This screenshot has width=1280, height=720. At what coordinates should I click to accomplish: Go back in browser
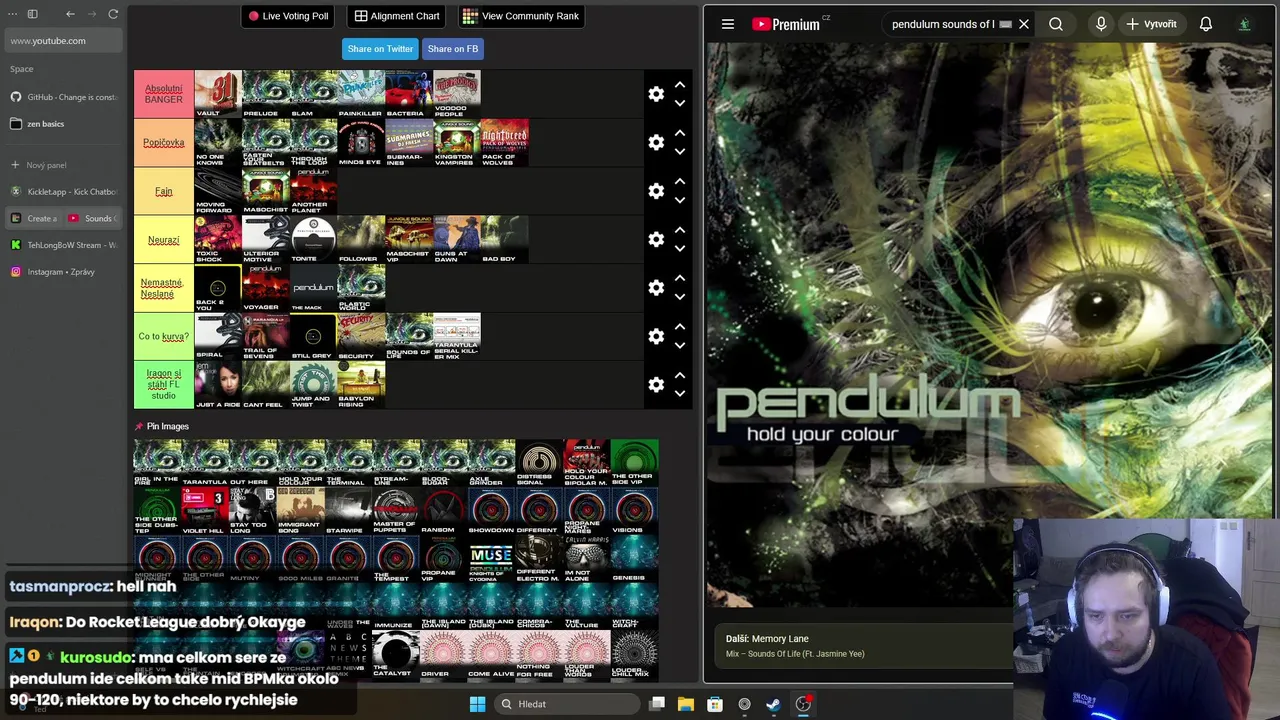coord(70,14)
